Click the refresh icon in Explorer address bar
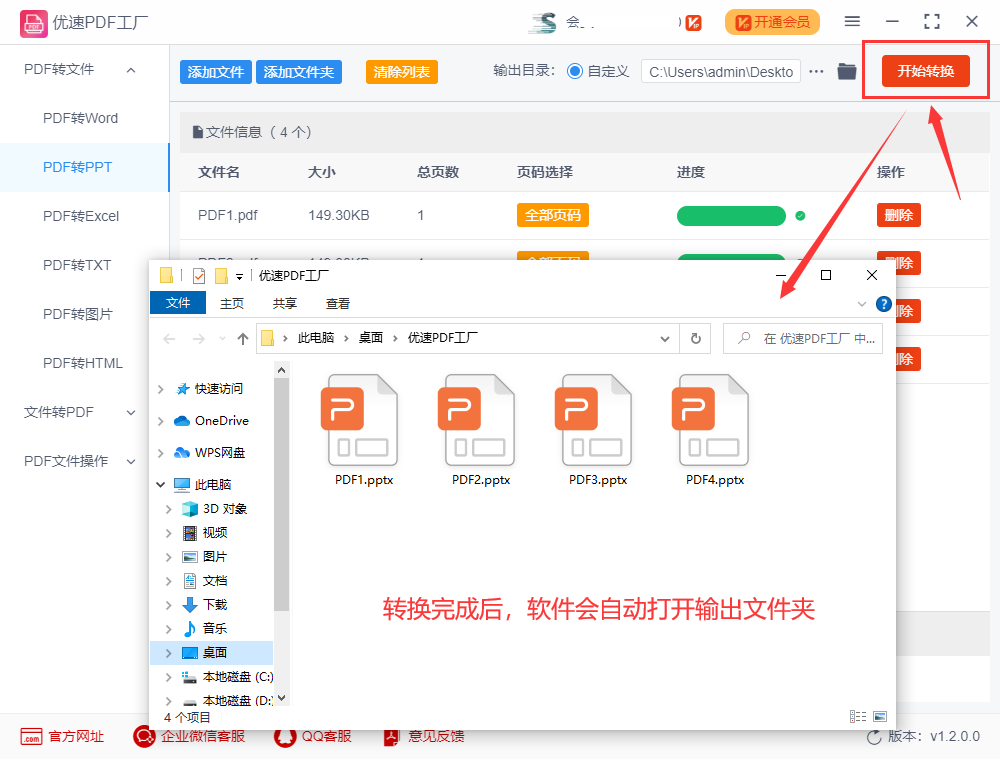This screenshot has width=1000, height=760. pos(695,338)
